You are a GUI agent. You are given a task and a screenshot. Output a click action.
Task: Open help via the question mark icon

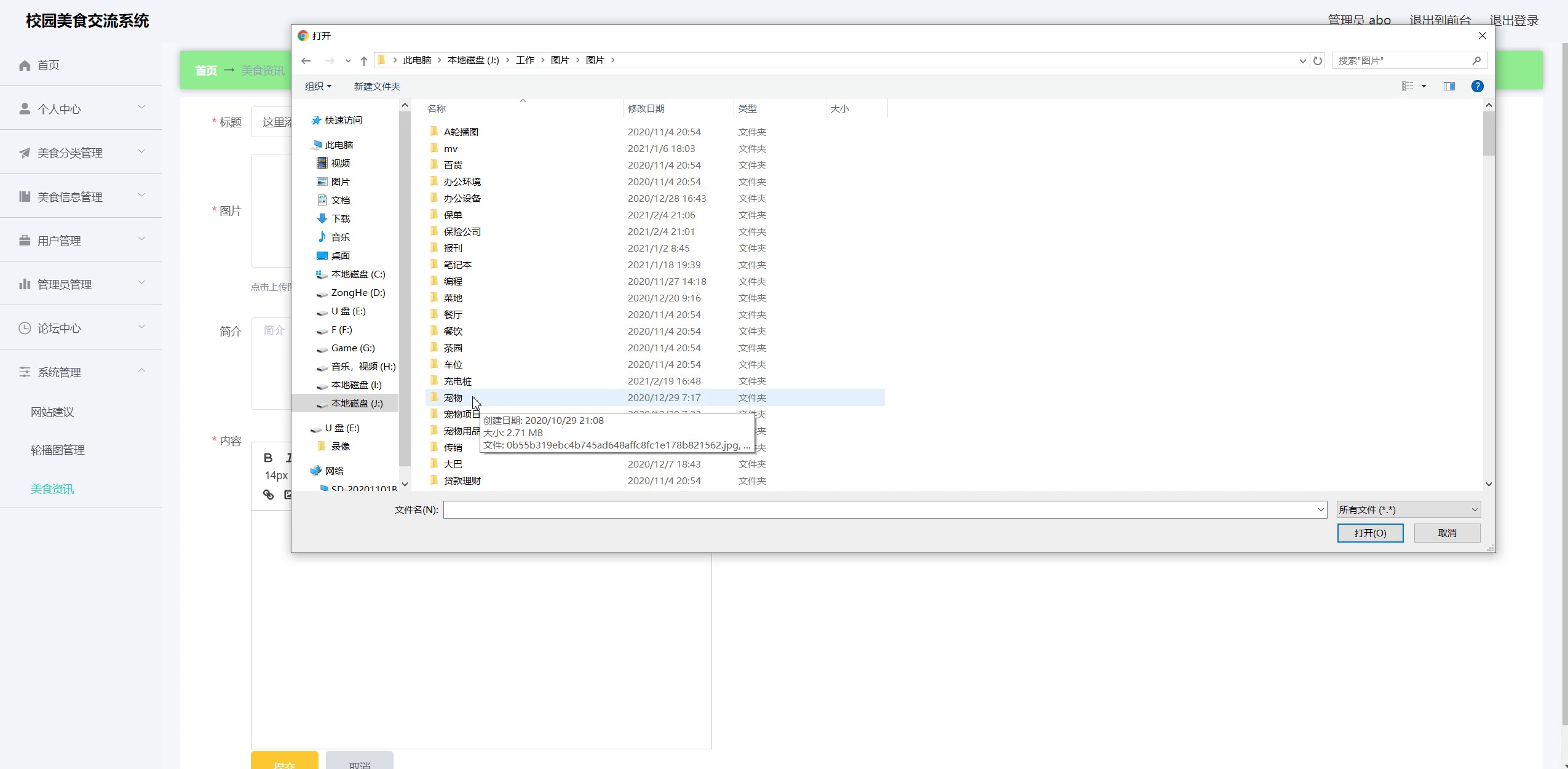[x=1477, y=86]
